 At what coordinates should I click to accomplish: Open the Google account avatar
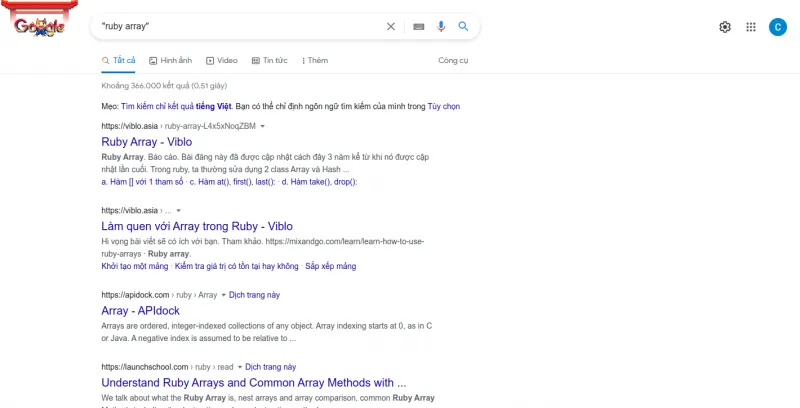click(x=777, y=27)
